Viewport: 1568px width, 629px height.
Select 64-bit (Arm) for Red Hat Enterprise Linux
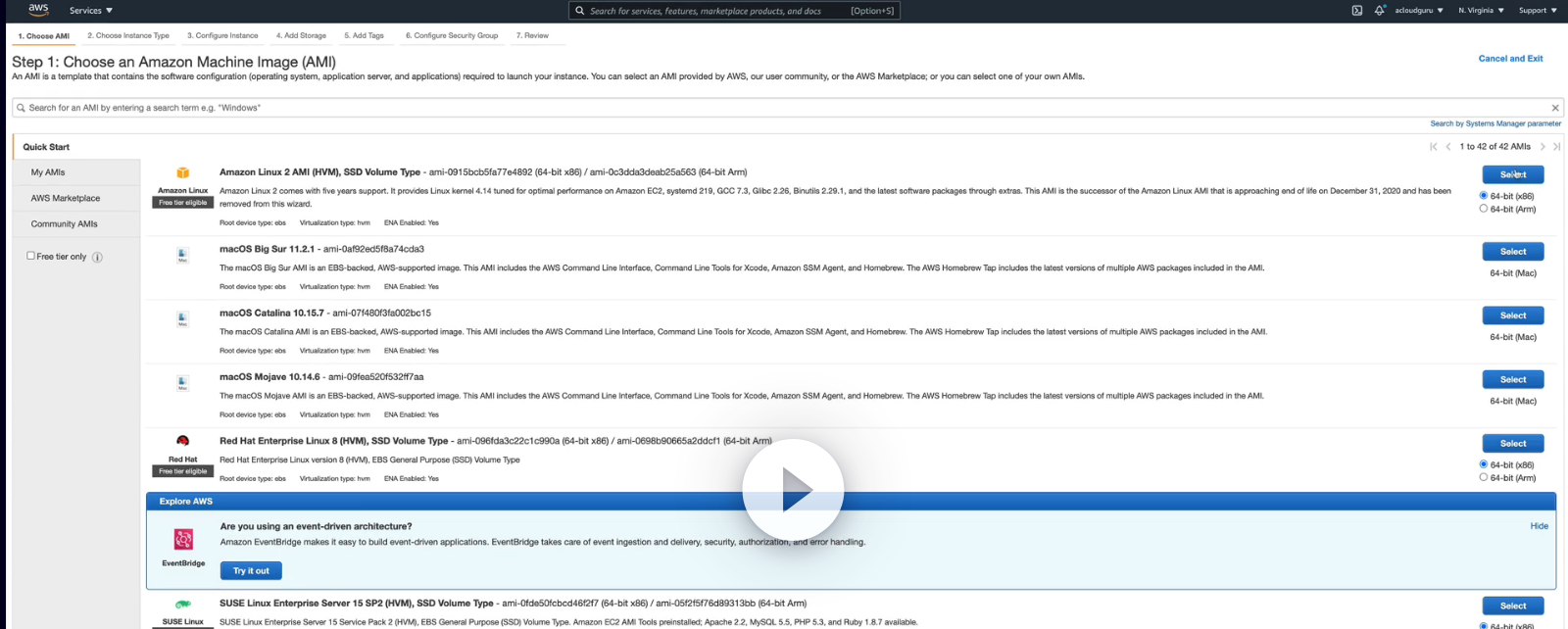pos(1484,477)
